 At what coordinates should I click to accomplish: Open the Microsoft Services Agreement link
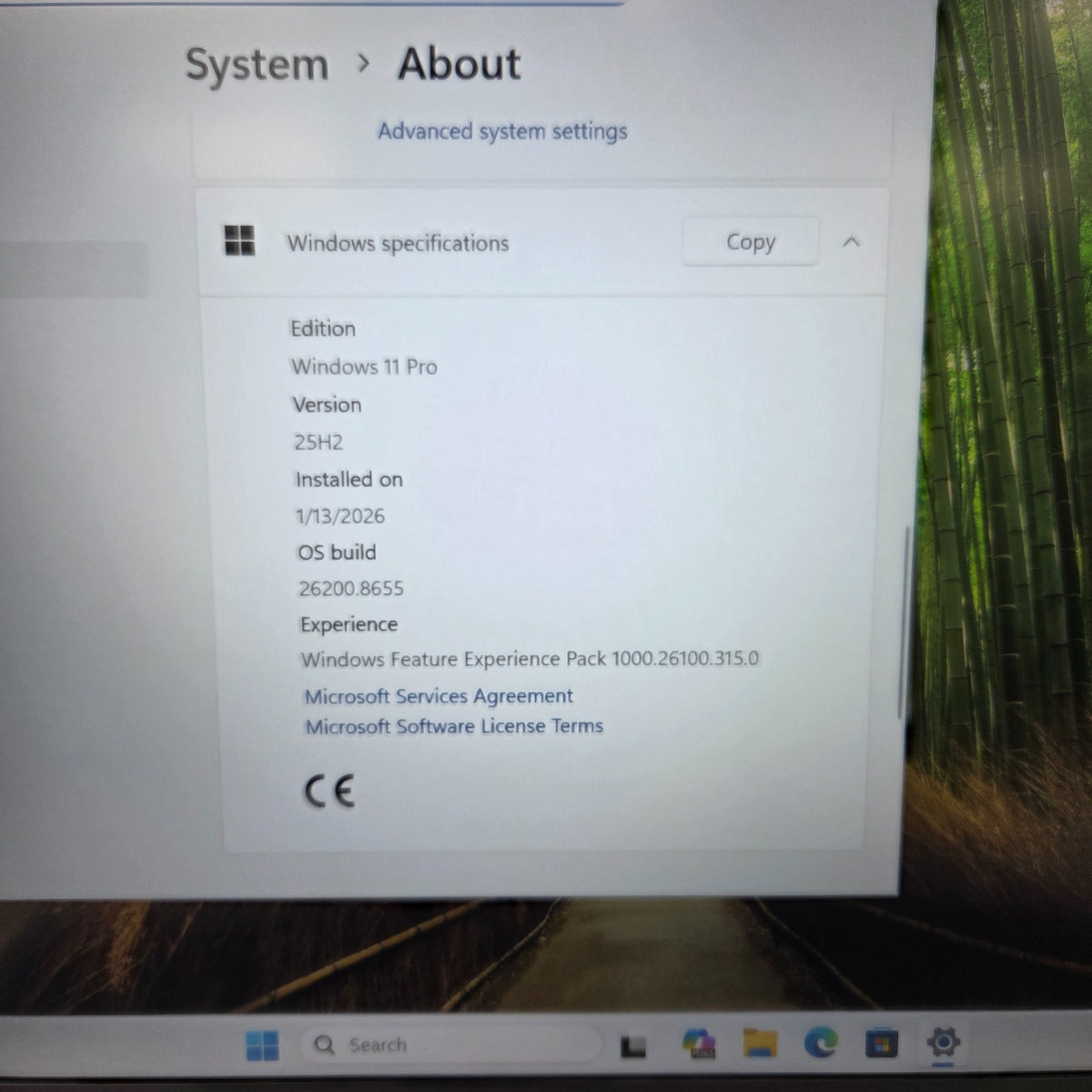[439, 696]
